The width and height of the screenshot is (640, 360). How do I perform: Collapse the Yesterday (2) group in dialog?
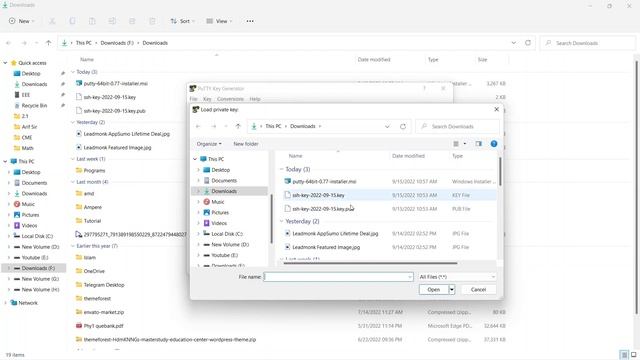click(281, 221)
